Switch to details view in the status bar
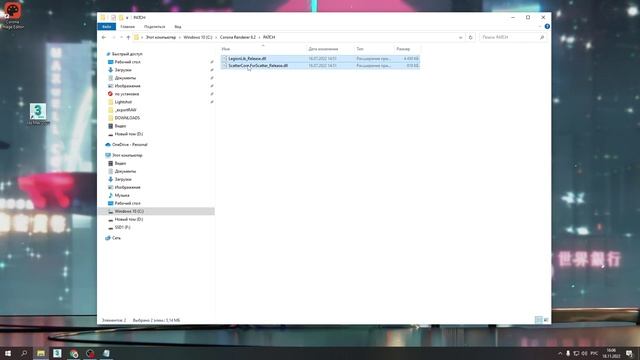This screenshot has height=360, width=640. [538, 320]
